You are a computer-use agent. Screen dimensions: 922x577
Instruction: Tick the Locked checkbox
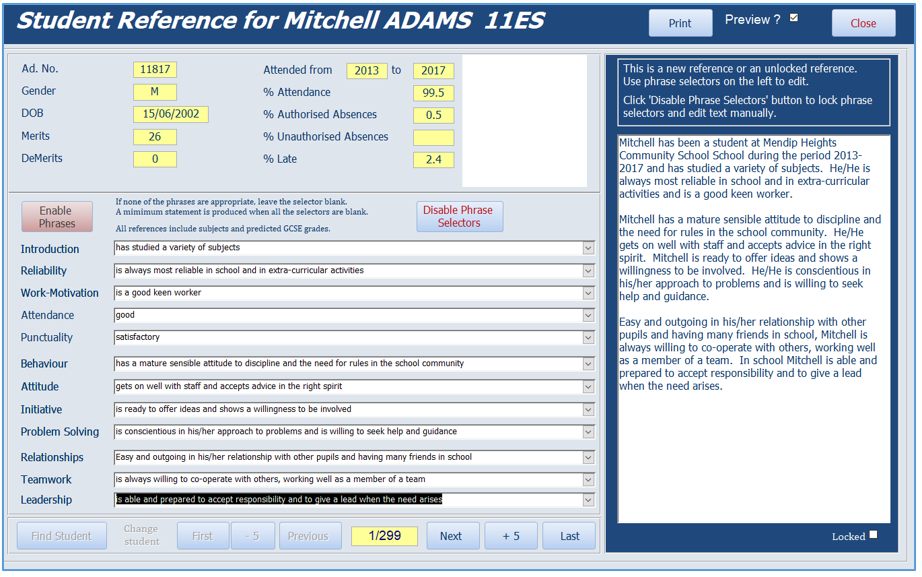(x=873, y=535)
